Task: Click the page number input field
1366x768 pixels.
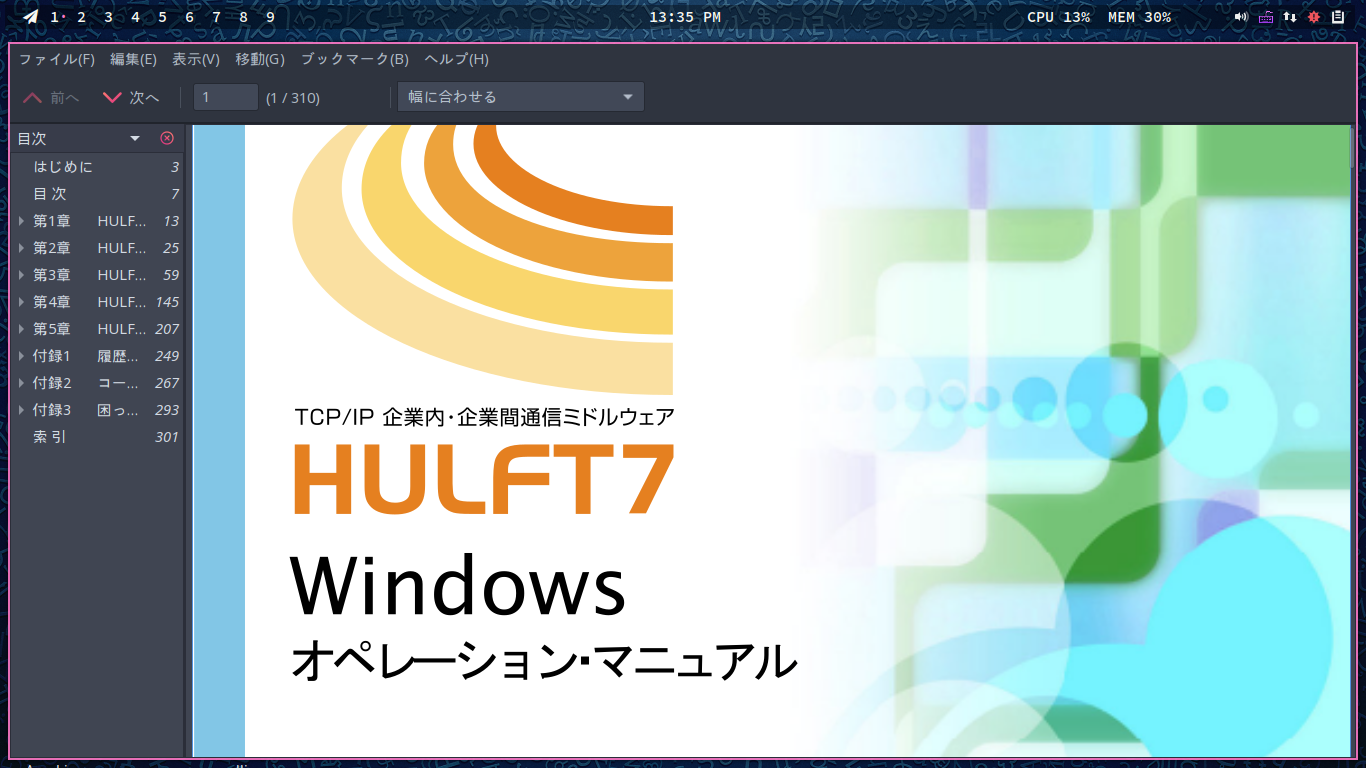Action: click(226, 97)
